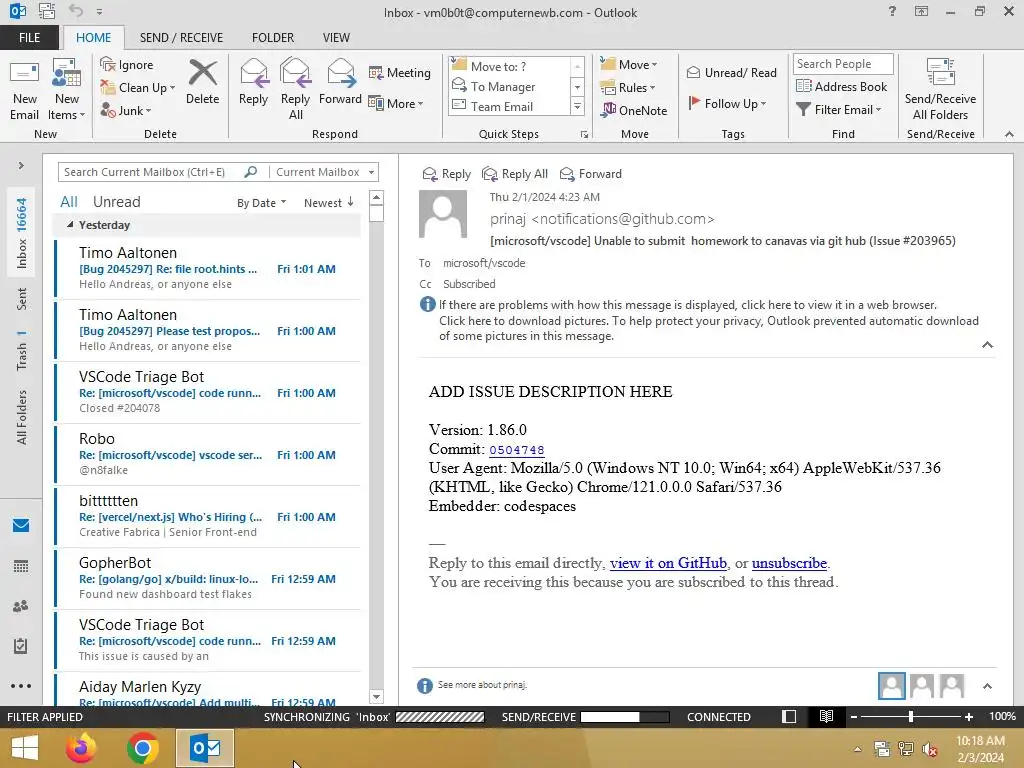The image size is (1024, 768).
Task: Click the download pictures info bar
Action: coord(709,328)
